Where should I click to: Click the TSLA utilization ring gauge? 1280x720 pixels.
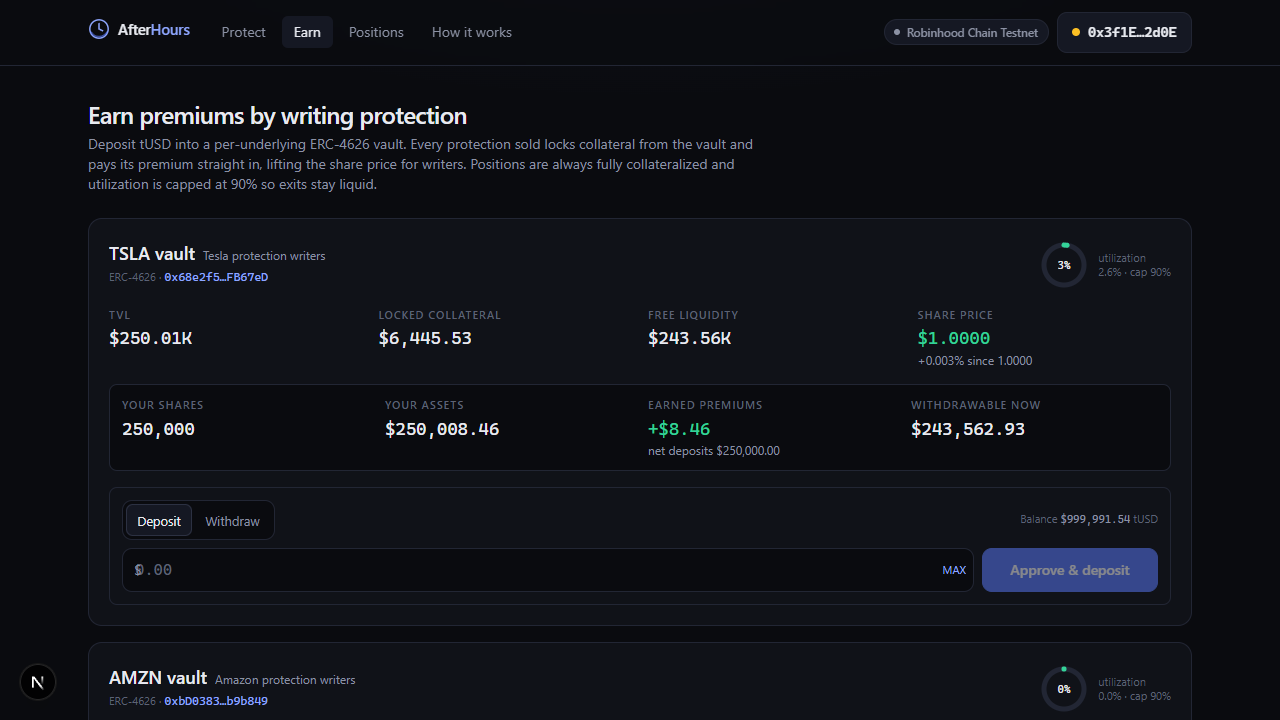1064,265
